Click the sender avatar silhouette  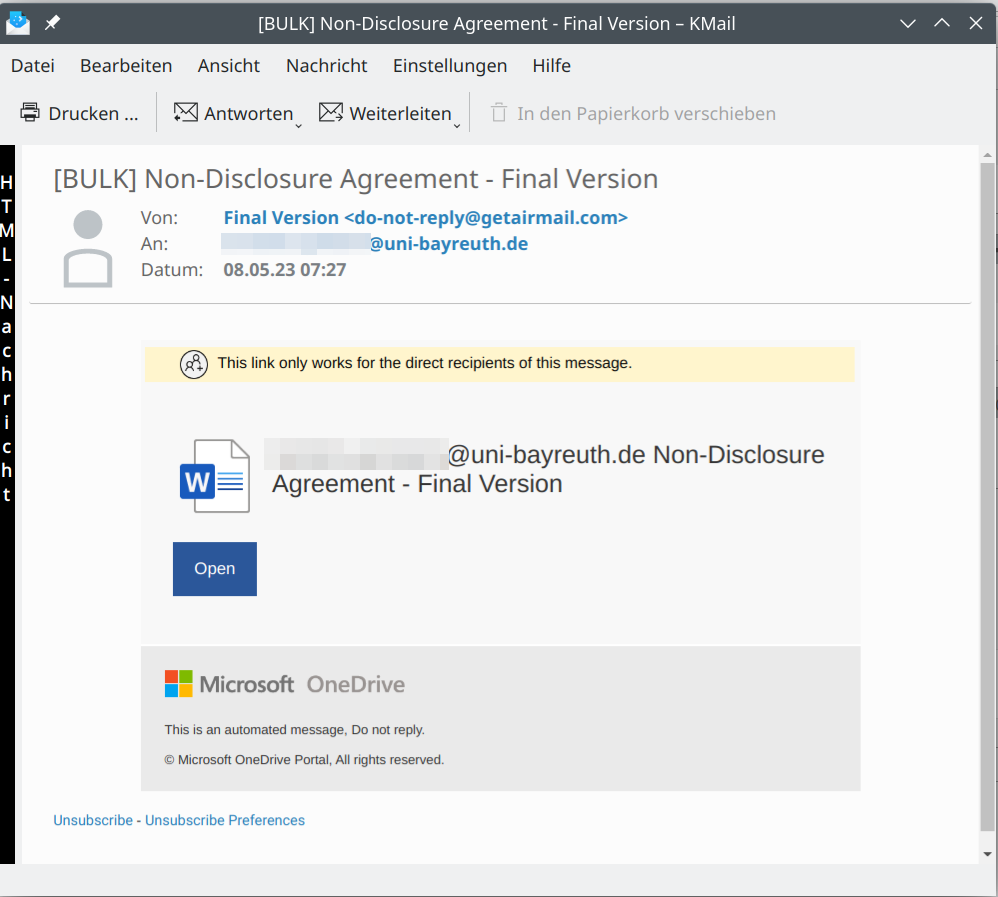(88, 249)
